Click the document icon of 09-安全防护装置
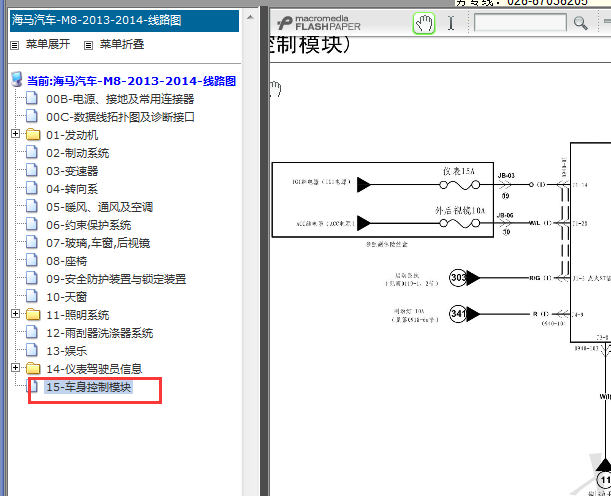Viewport: 611px width, 496px height. (32, 278)
